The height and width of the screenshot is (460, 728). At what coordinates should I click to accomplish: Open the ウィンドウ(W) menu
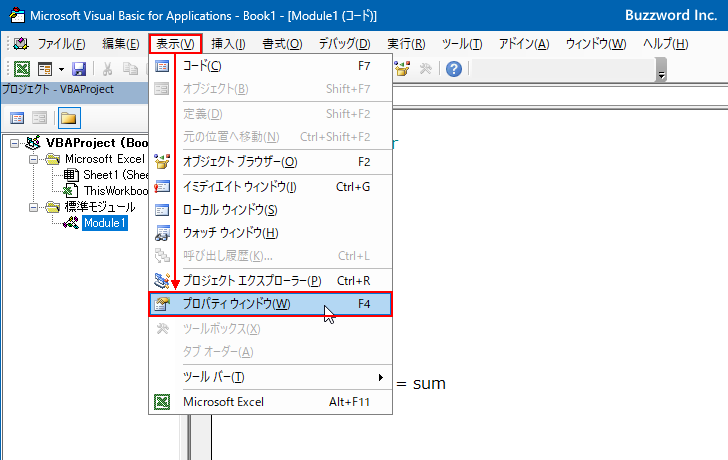[x=596, y=44]
